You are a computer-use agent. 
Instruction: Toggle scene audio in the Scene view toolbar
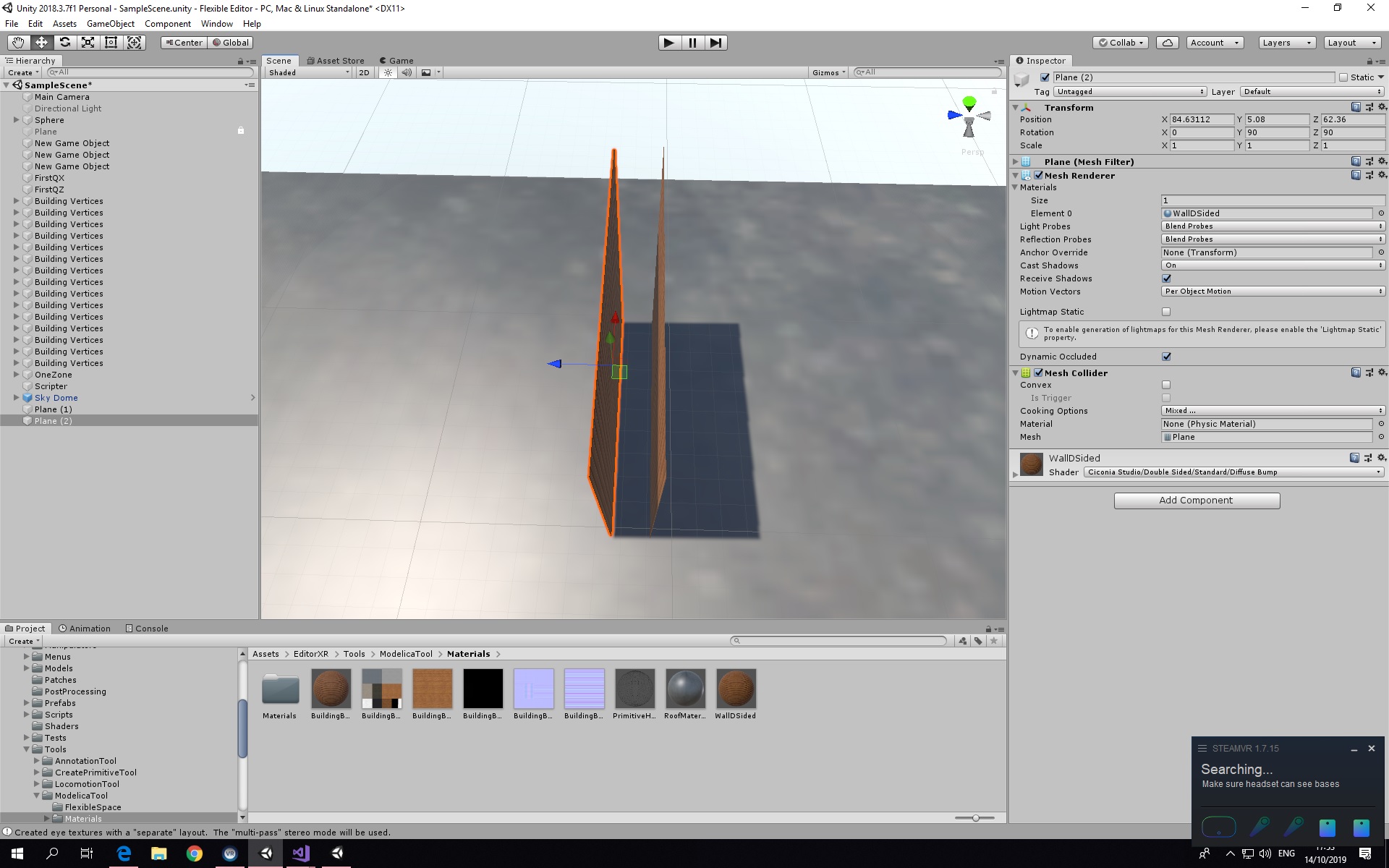point(407,72)
